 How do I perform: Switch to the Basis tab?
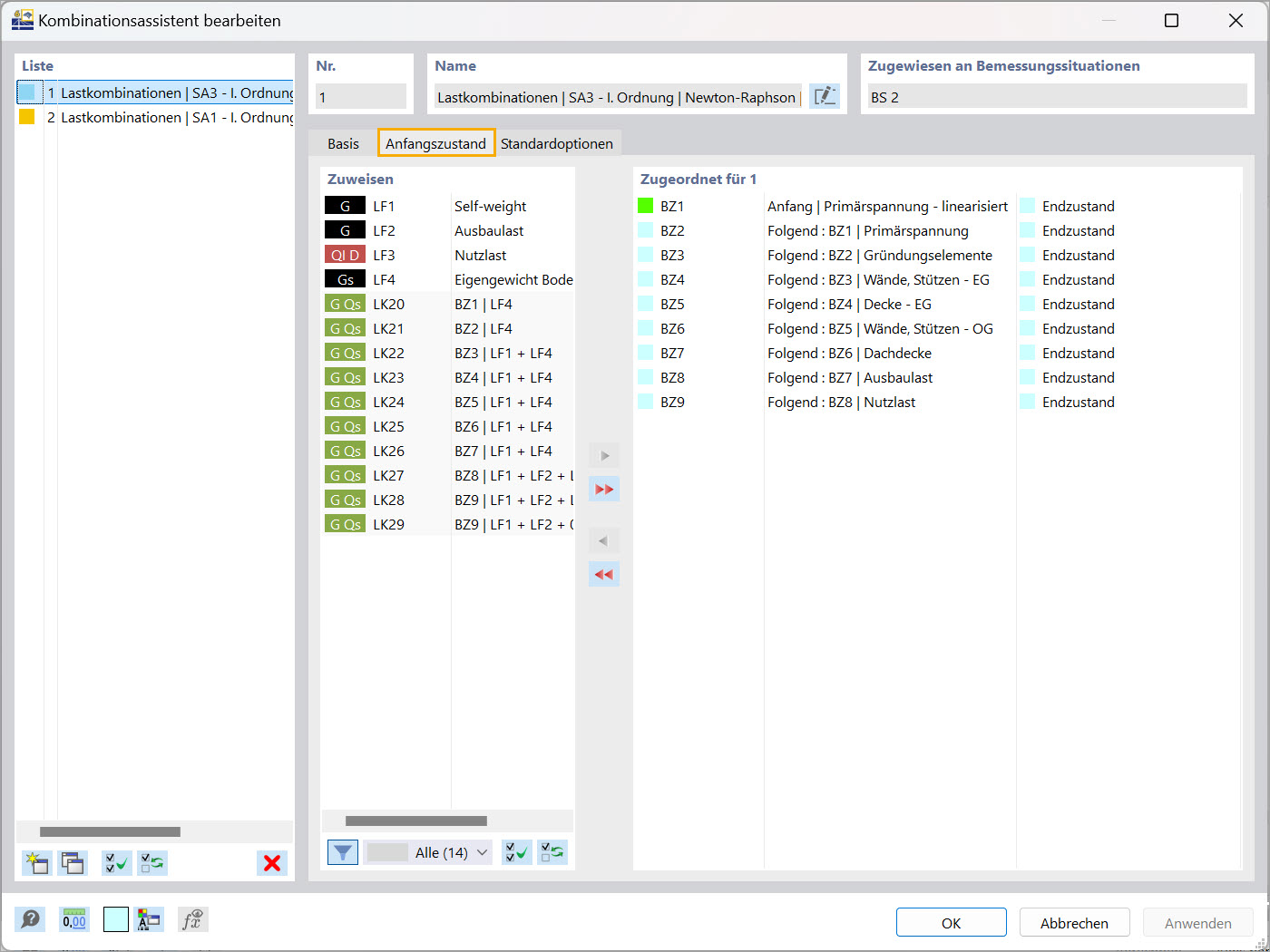[344, 143]
